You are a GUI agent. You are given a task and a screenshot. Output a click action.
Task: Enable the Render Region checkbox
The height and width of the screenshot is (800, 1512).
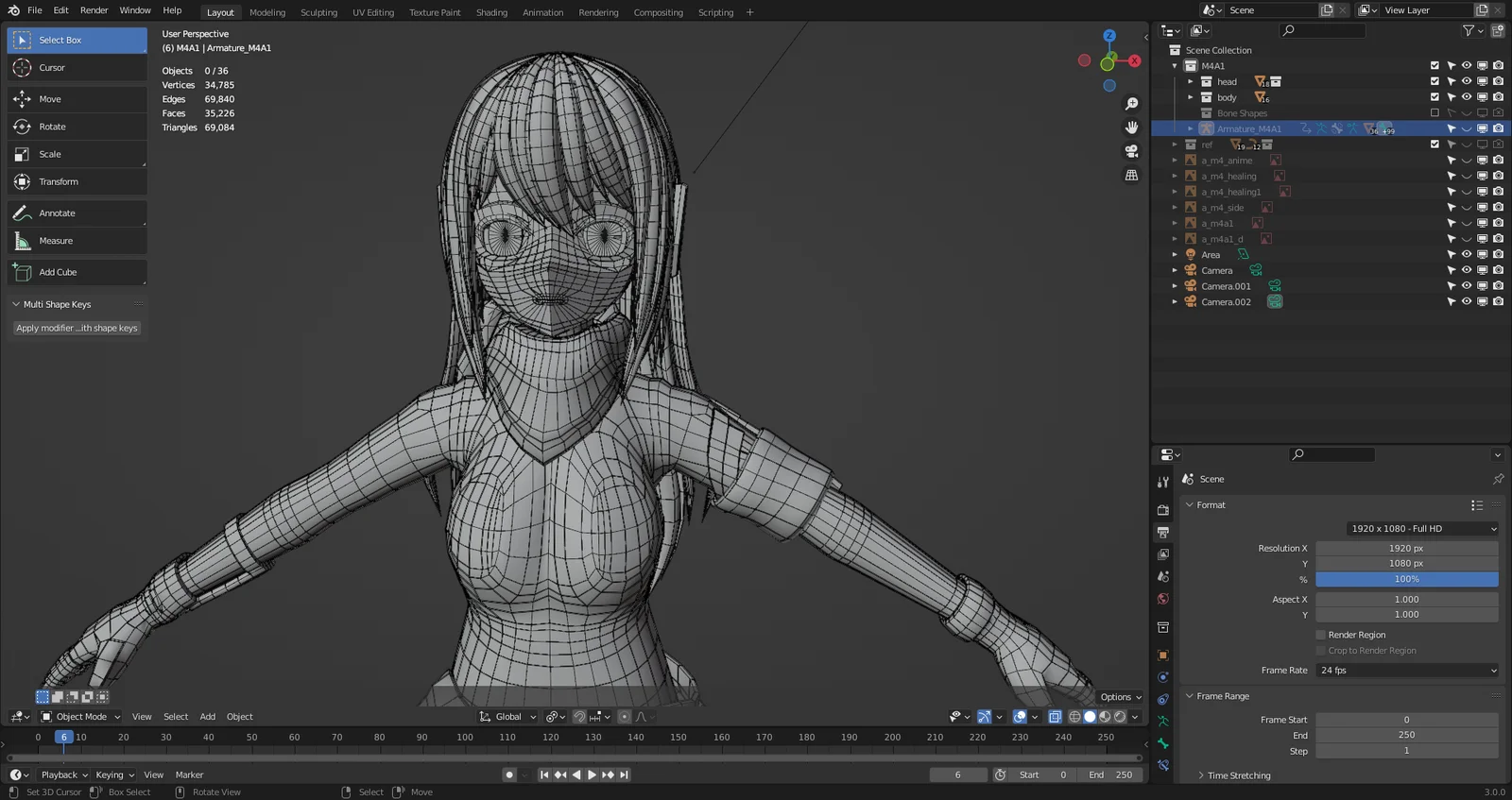click(1321, 635)
